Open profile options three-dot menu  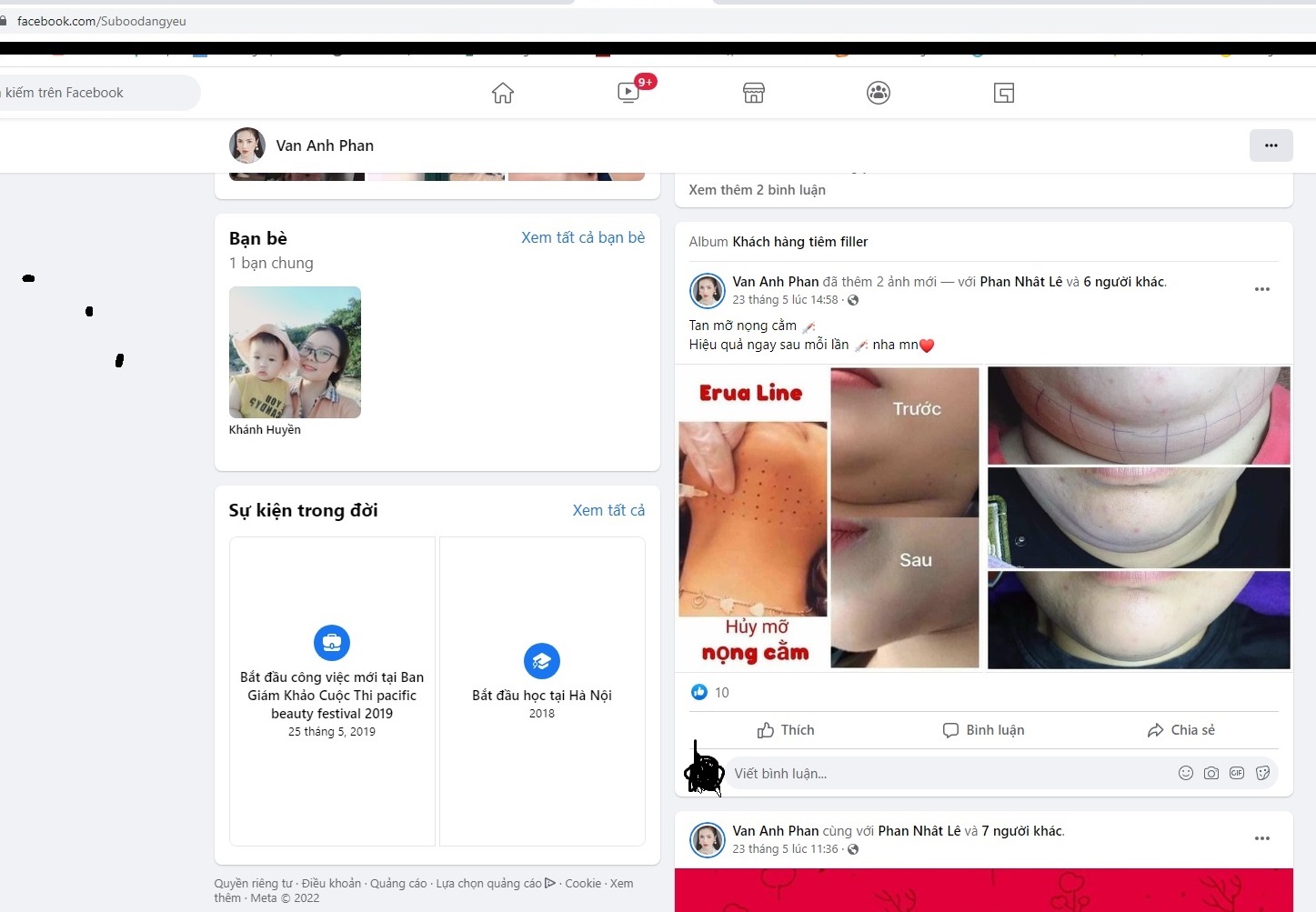click(1271, 145)
